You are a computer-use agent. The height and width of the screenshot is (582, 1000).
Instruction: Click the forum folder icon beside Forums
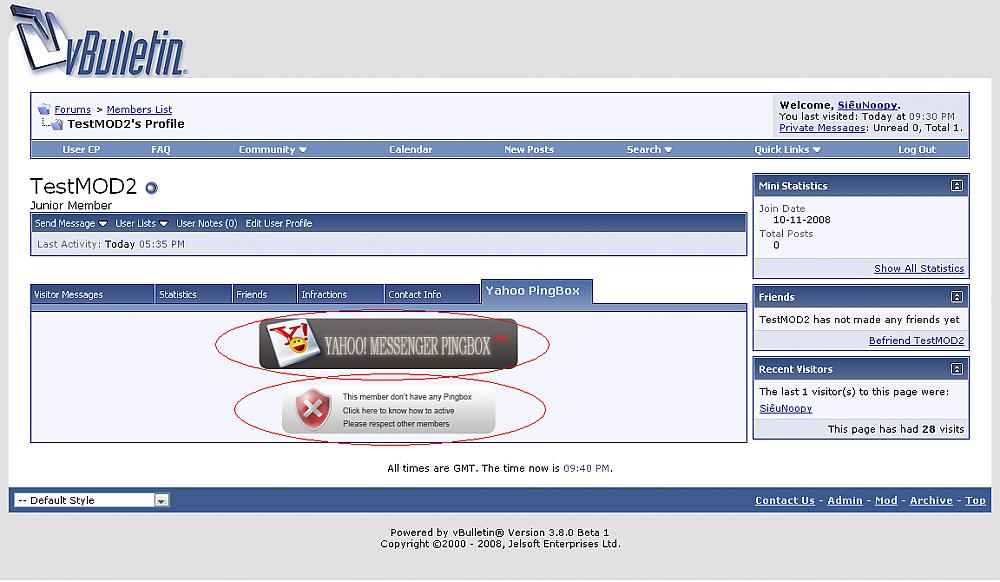(x=44, y=110)
